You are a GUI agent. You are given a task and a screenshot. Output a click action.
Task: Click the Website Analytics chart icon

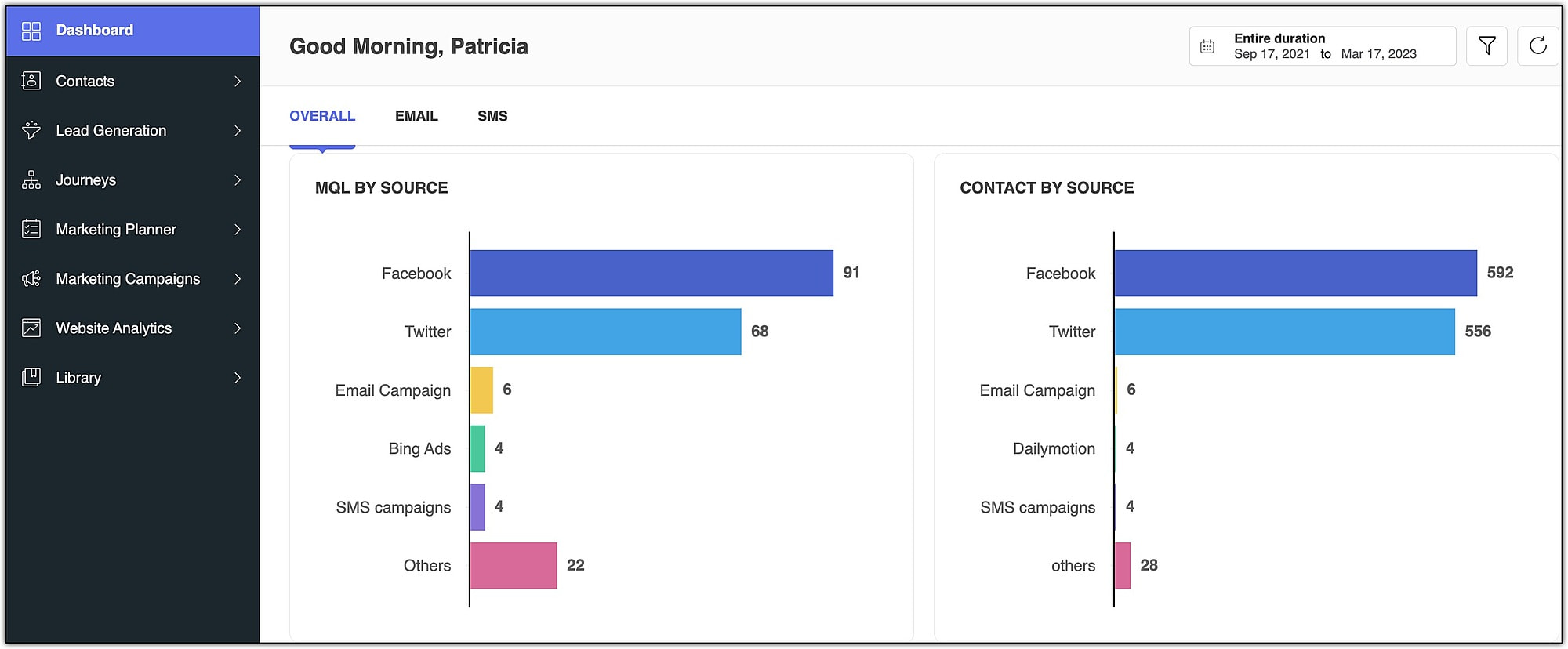[31, 328]
